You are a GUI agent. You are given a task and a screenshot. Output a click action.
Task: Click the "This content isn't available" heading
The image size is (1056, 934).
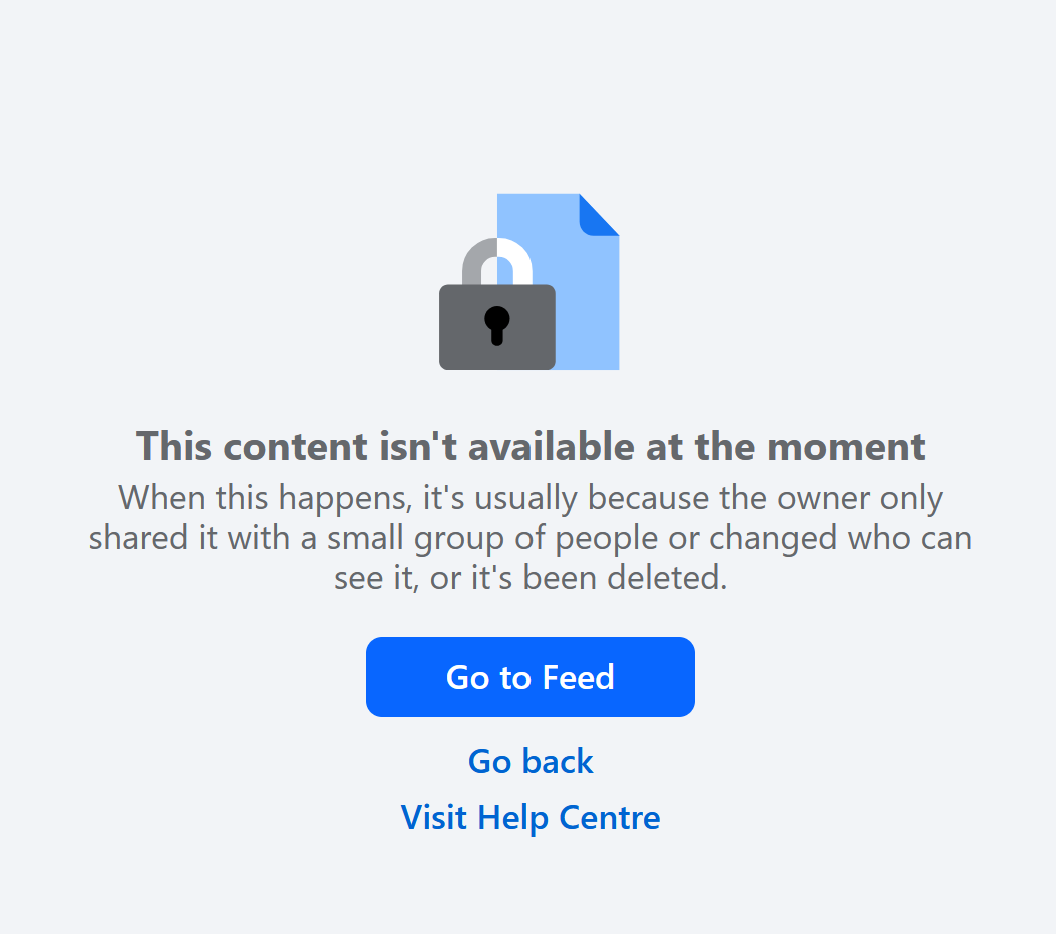[530, 446]
